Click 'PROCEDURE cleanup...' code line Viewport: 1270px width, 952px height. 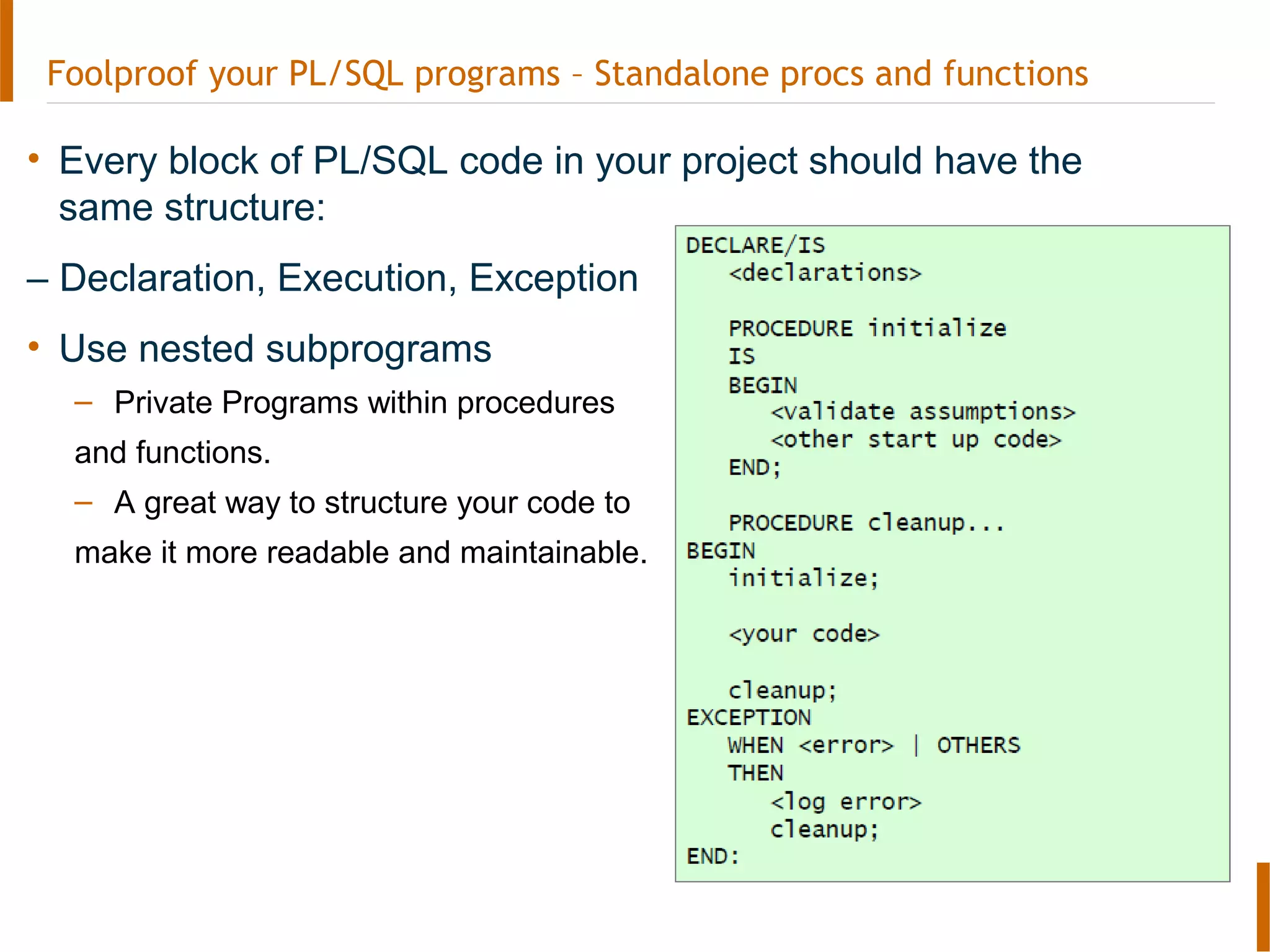coord(866,523)
